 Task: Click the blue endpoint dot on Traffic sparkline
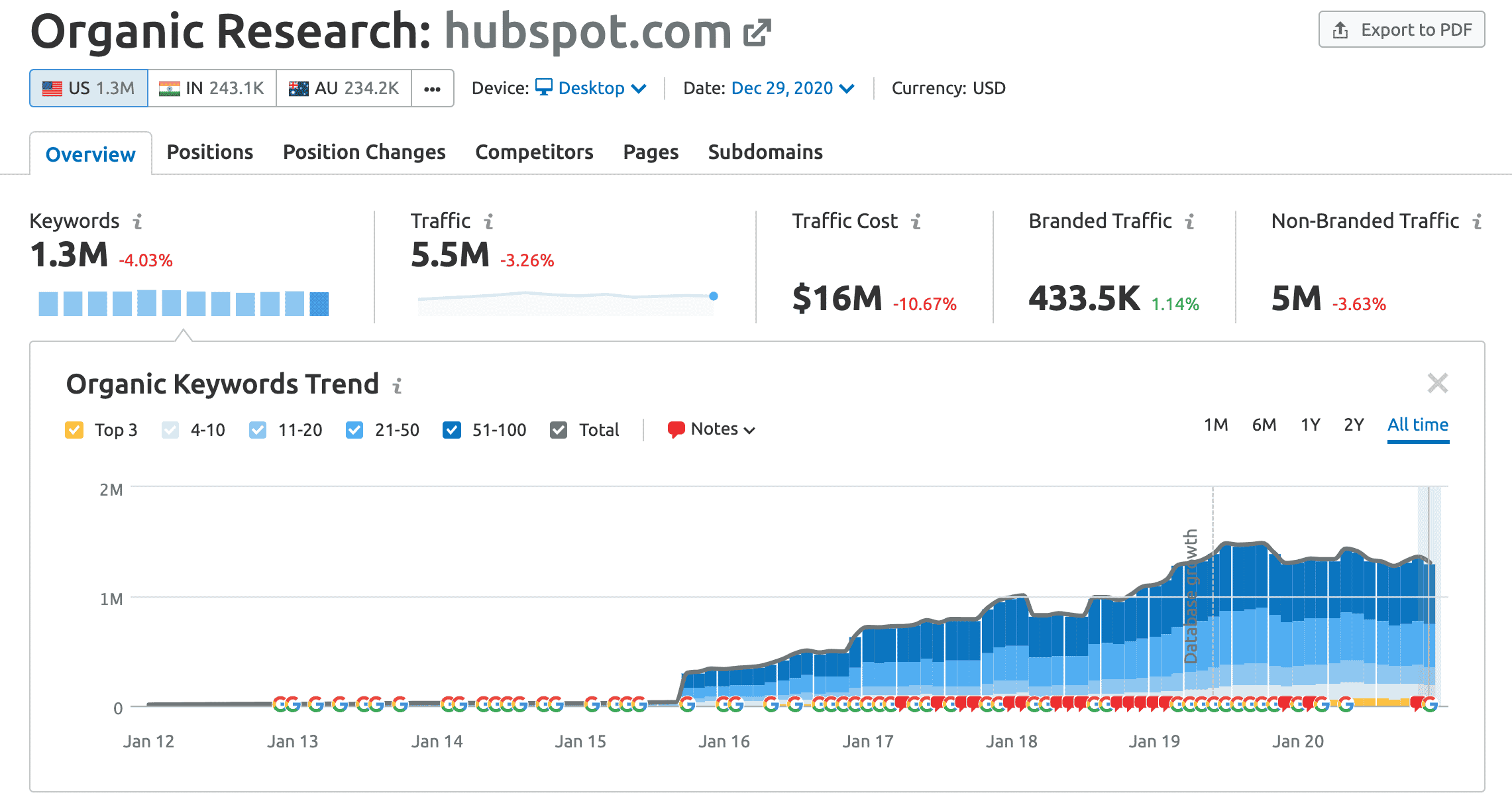pos(714,296)
